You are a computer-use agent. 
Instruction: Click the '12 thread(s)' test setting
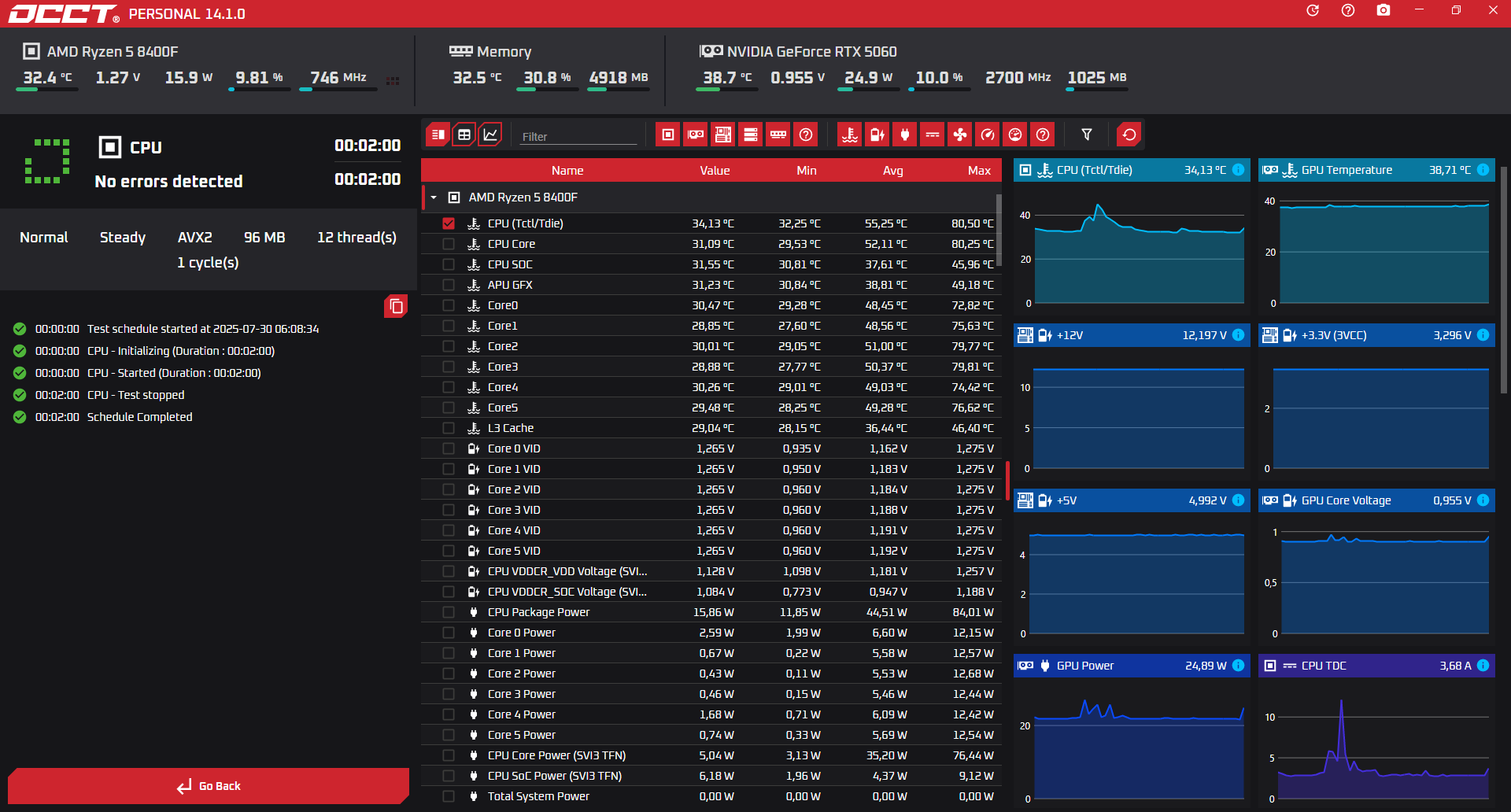click(357, 238)
